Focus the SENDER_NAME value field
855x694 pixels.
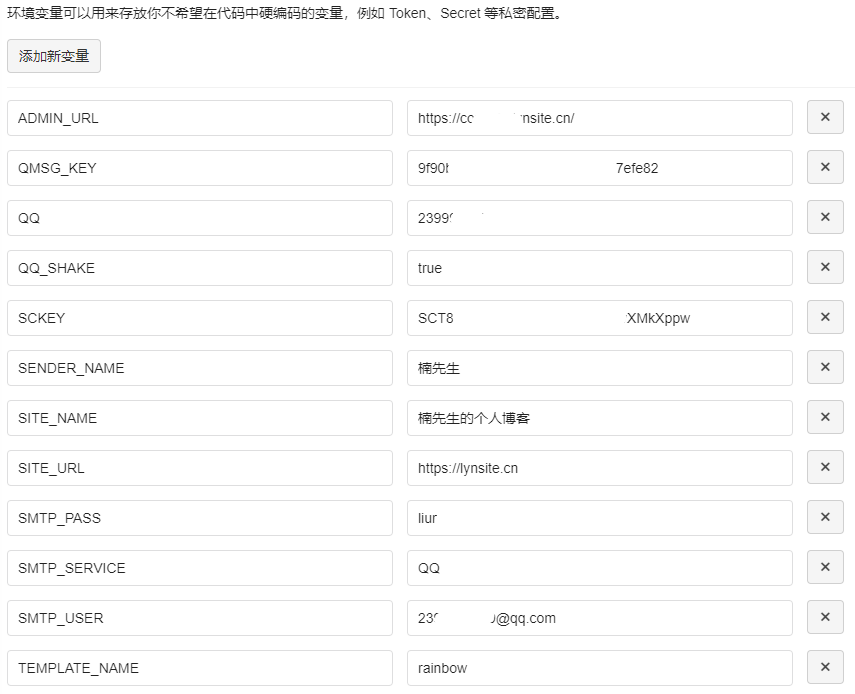click(x=599, y=368)
